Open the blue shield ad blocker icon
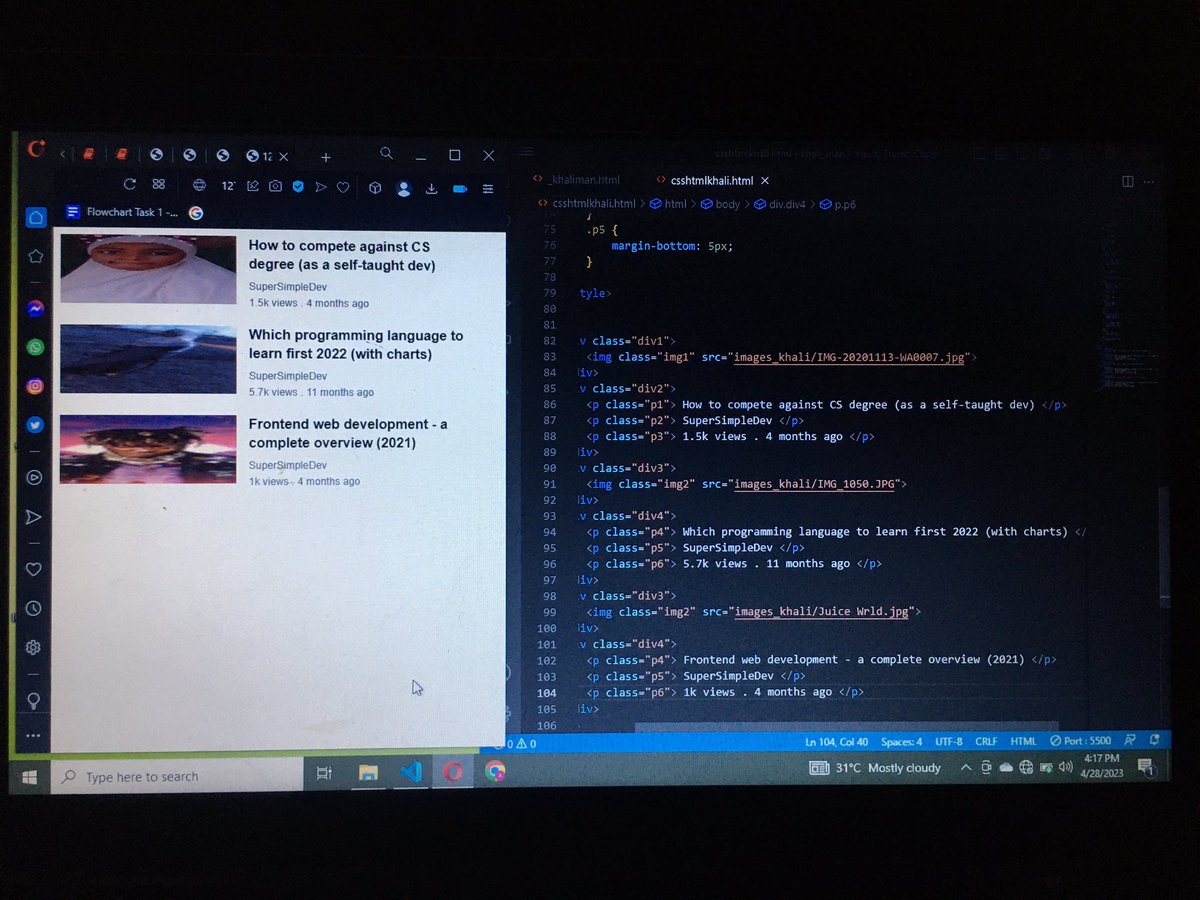The width and height of the screenshot is (1200, 900). point(298,186)
